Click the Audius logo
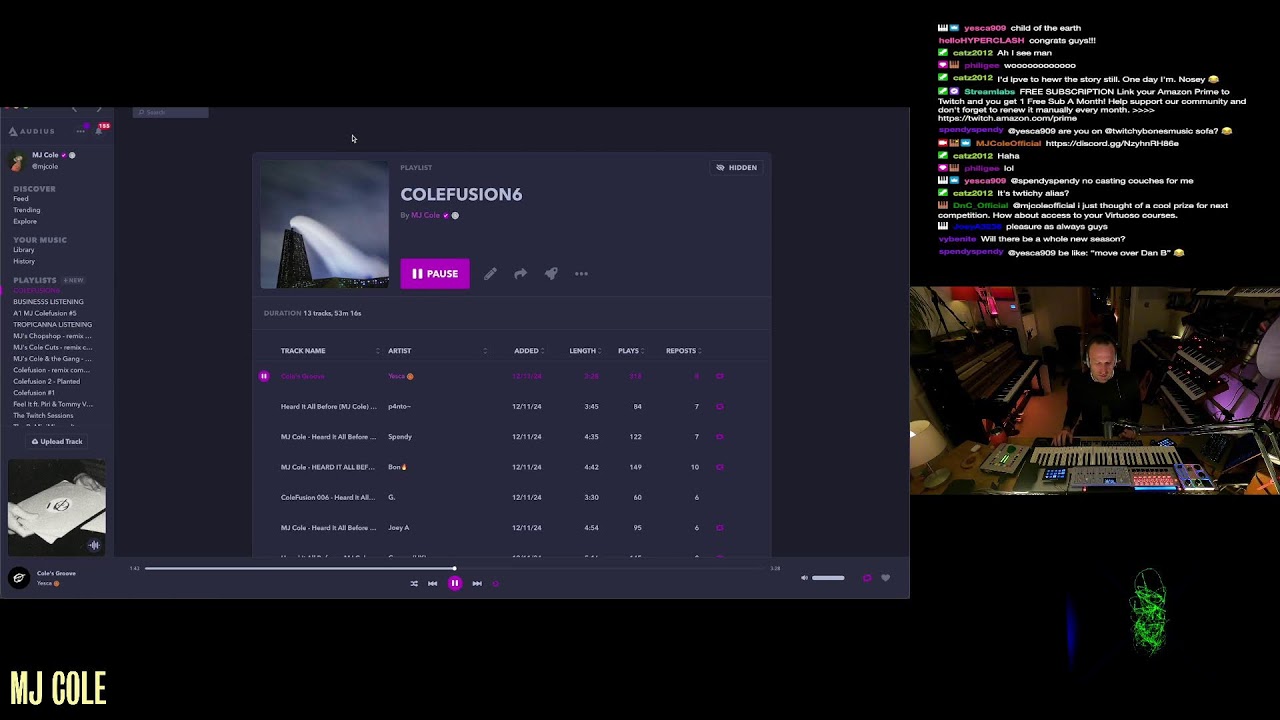 pos(32,131)
